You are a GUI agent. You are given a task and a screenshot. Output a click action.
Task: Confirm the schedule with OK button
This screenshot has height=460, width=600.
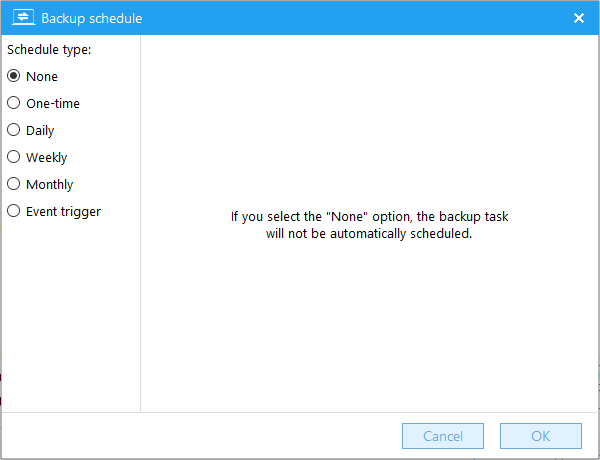(541, 436)
